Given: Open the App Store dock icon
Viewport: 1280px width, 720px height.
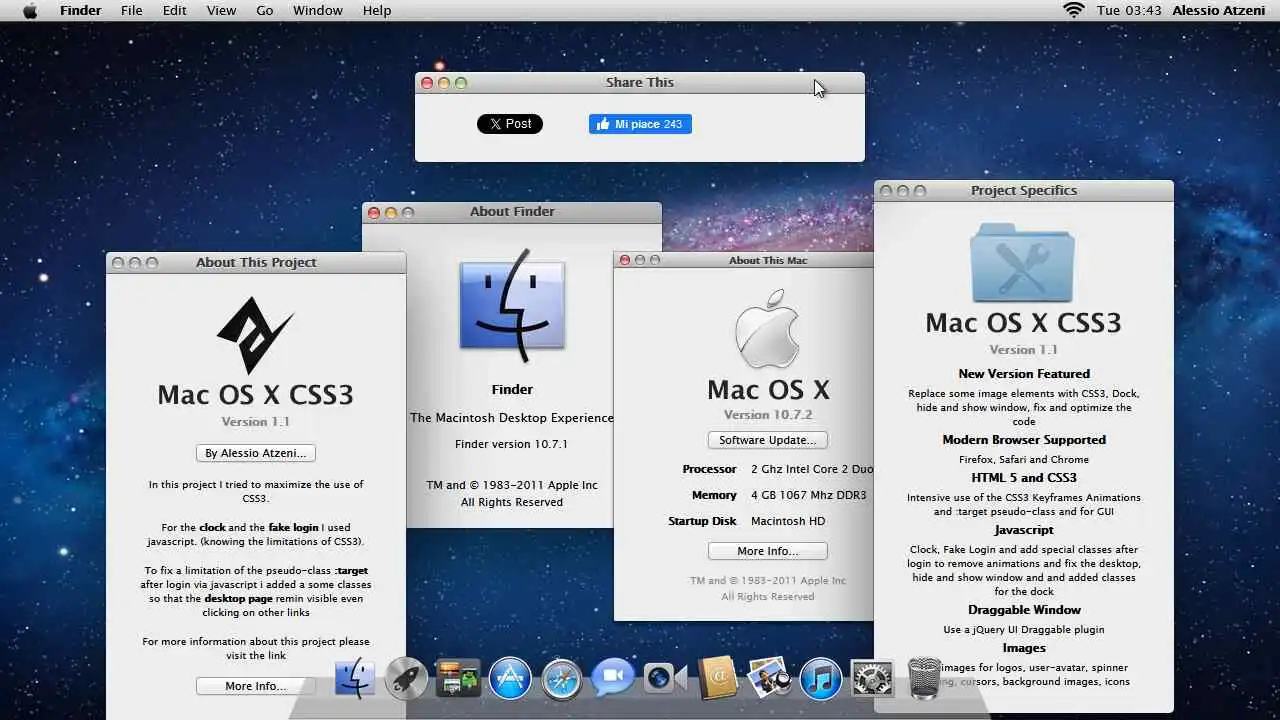Looking at the screenshot, I should tap(510, 679).
